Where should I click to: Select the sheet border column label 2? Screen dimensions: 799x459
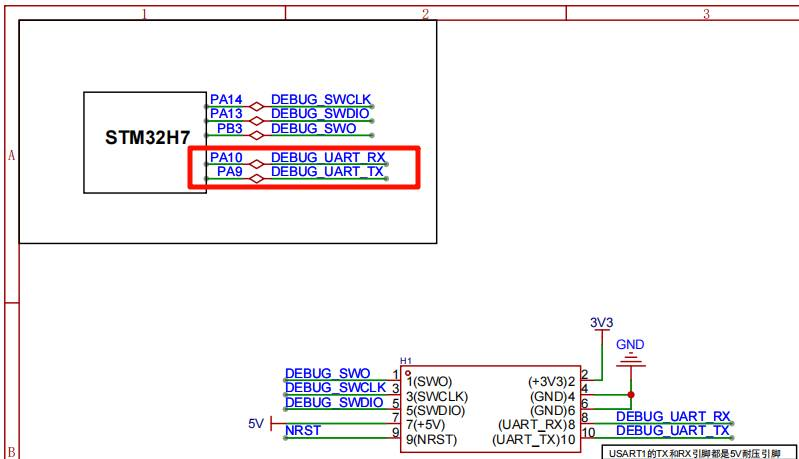(x=425, y=14)
